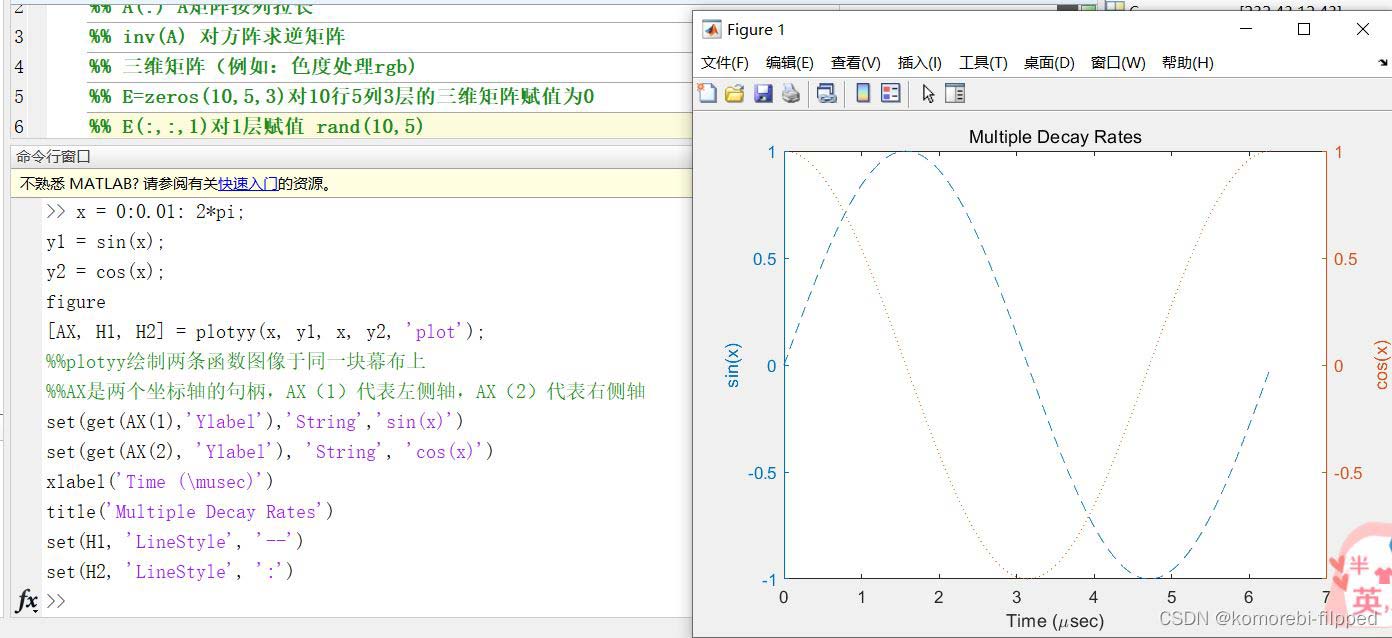
Task: Toggle the Insert Colorbar button
Action: pyautogui.click(x=862, y=94)
